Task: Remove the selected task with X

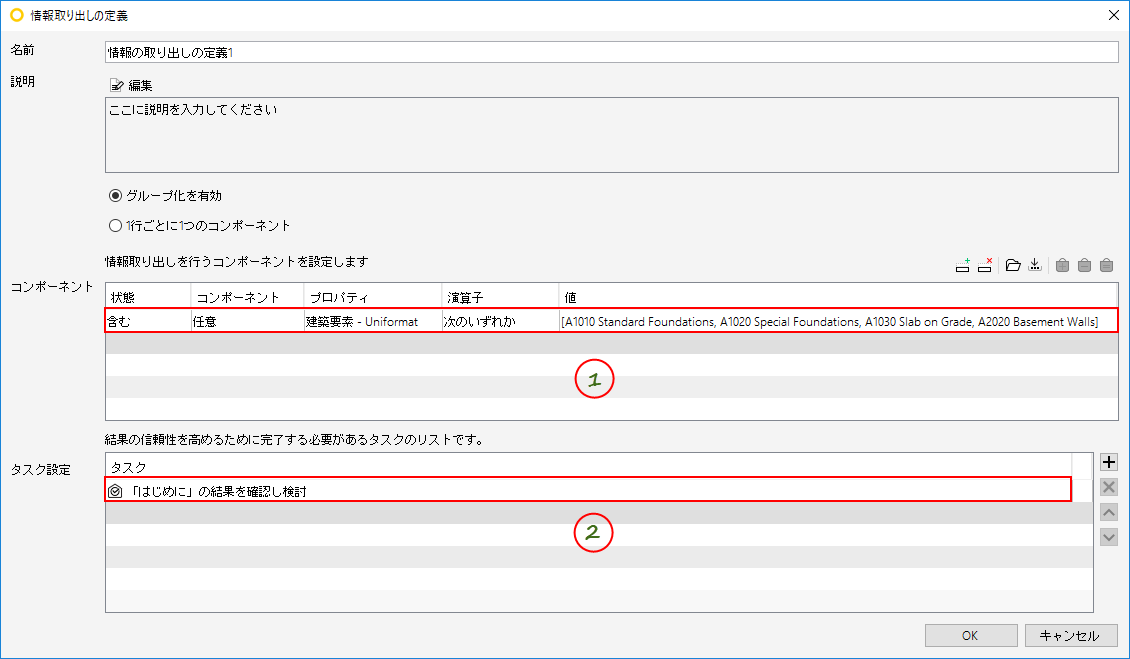Action: click(1108, 487)
